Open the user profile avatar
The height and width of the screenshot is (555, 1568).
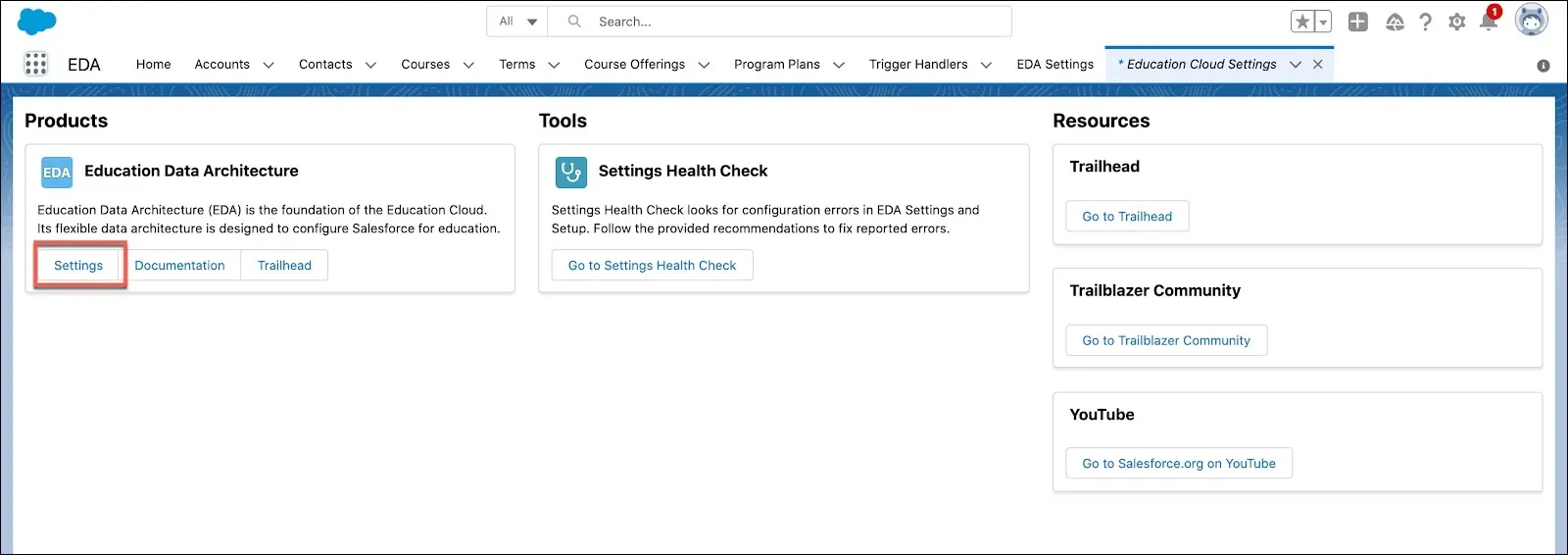(x=1532, y=20)
